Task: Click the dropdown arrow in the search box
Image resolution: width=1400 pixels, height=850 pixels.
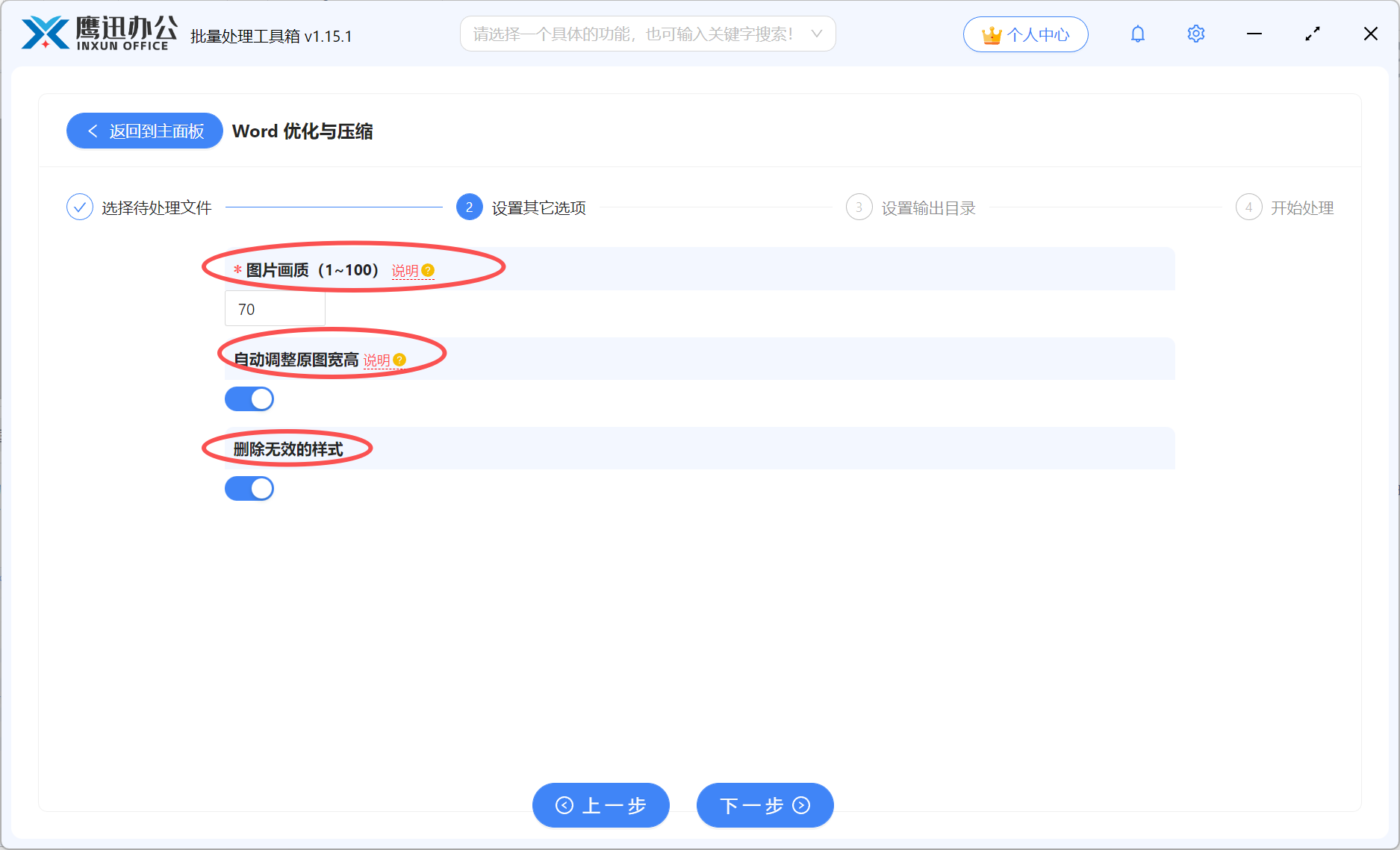Action: tap(817, 34)
